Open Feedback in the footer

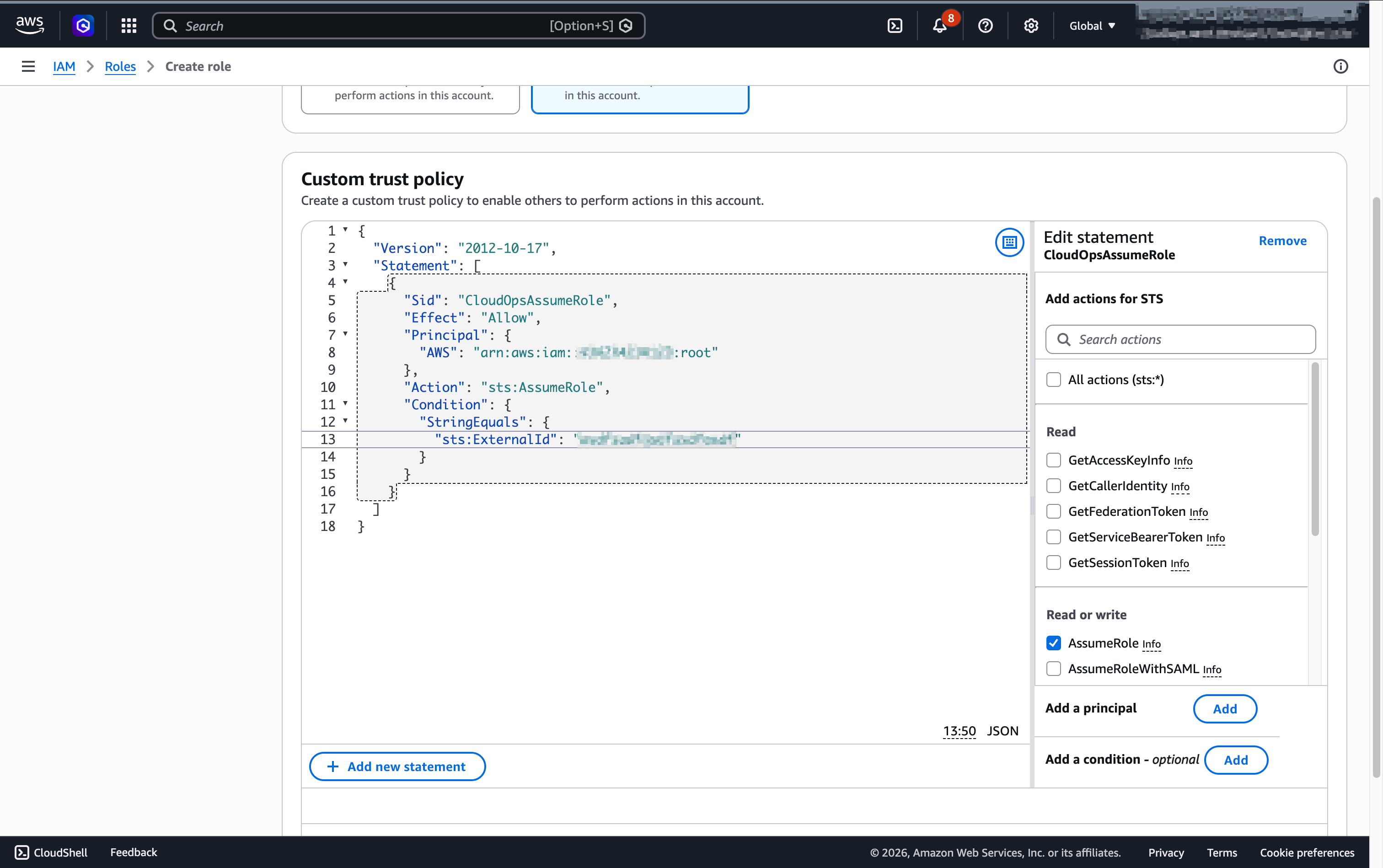(134, 852)
